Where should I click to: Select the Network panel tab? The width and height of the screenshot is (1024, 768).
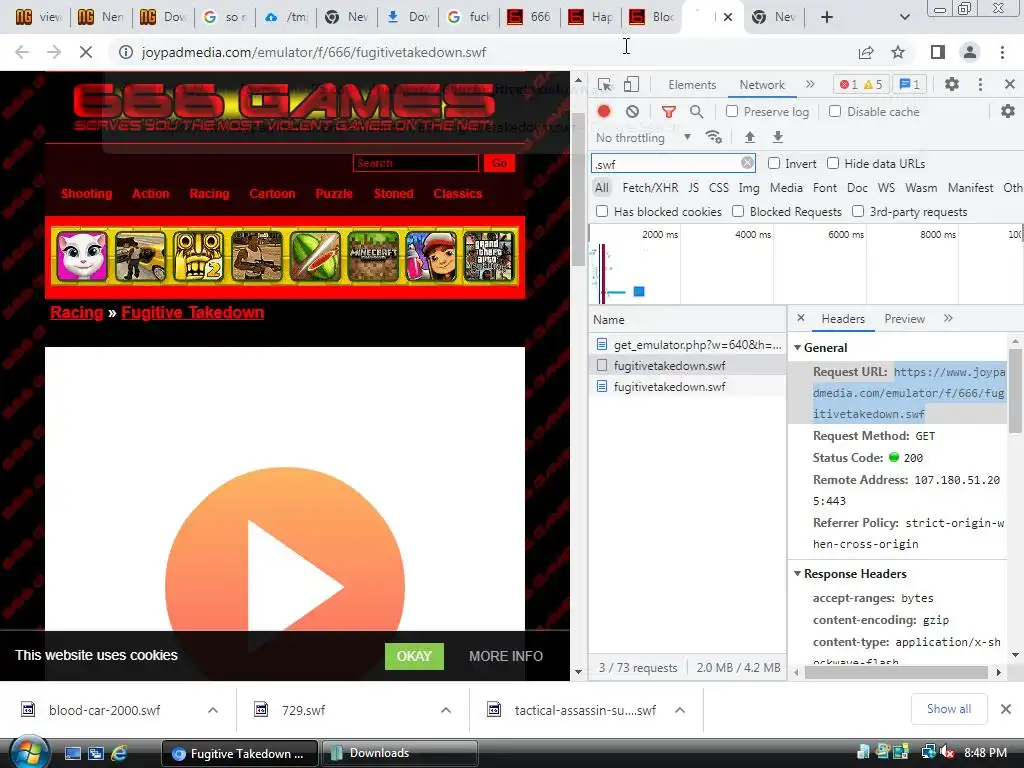(x=762, y=85)
